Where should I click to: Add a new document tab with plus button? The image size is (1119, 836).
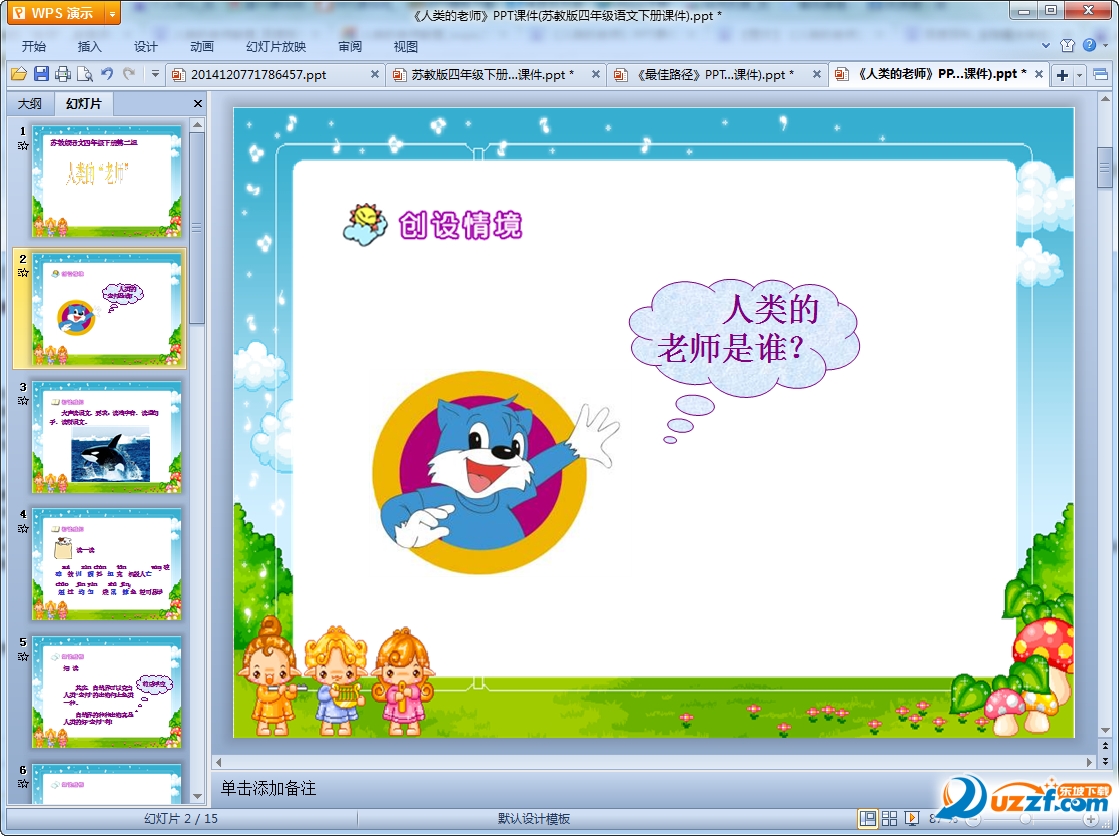tap(1063, 75)
